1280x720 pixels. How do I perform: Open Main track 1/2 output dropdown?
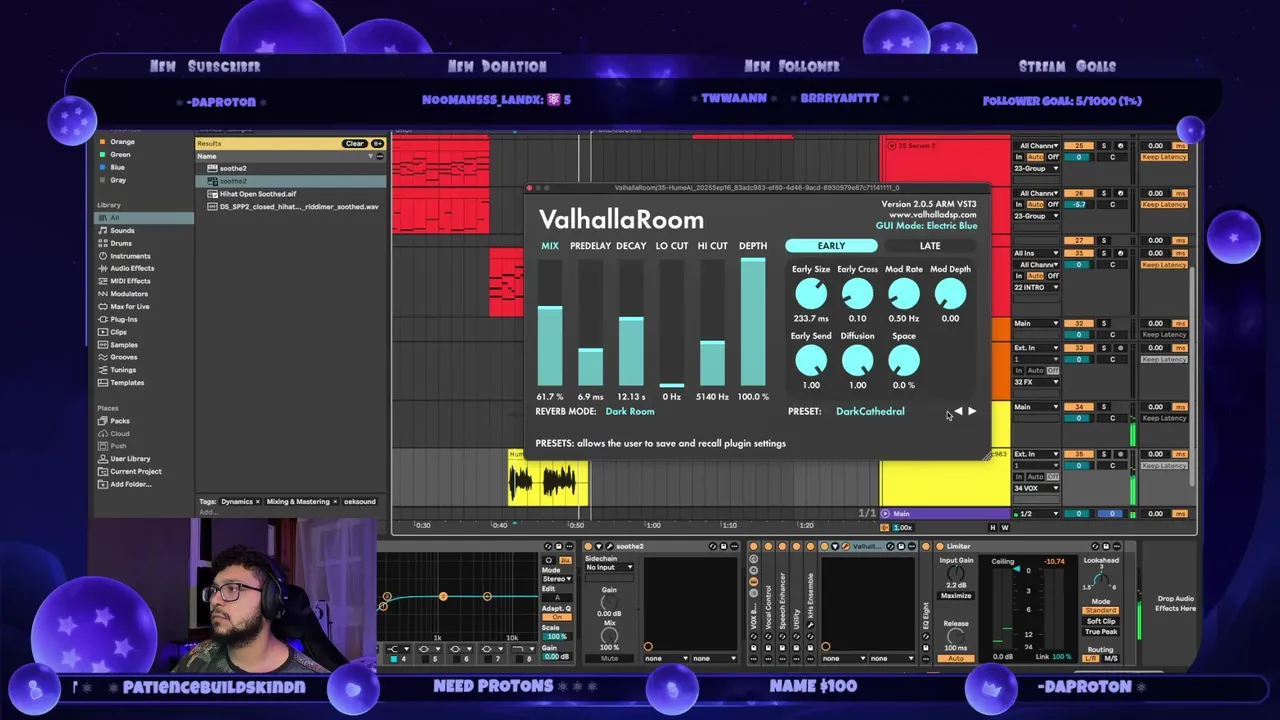[1037, 513]
